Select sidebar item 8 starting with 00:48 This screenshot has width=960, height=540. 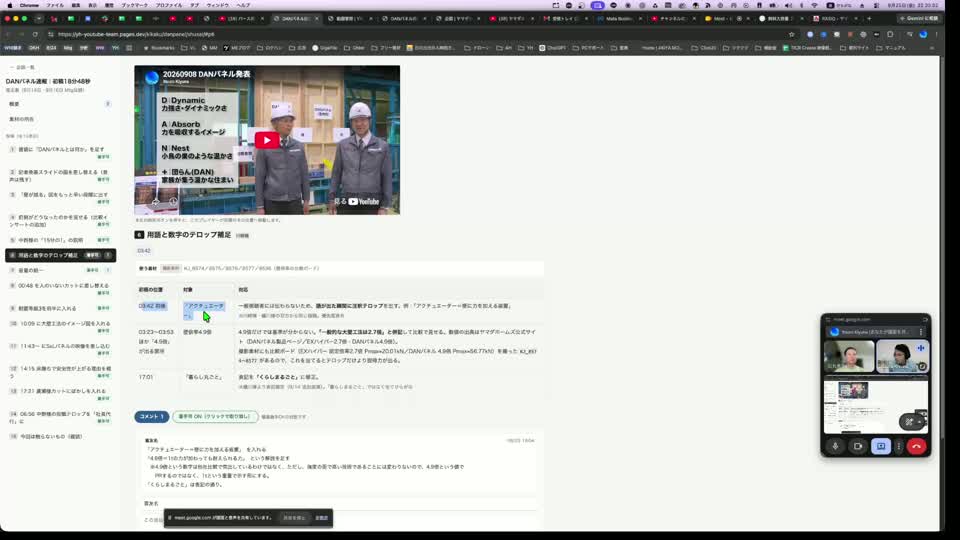[59, 289]
